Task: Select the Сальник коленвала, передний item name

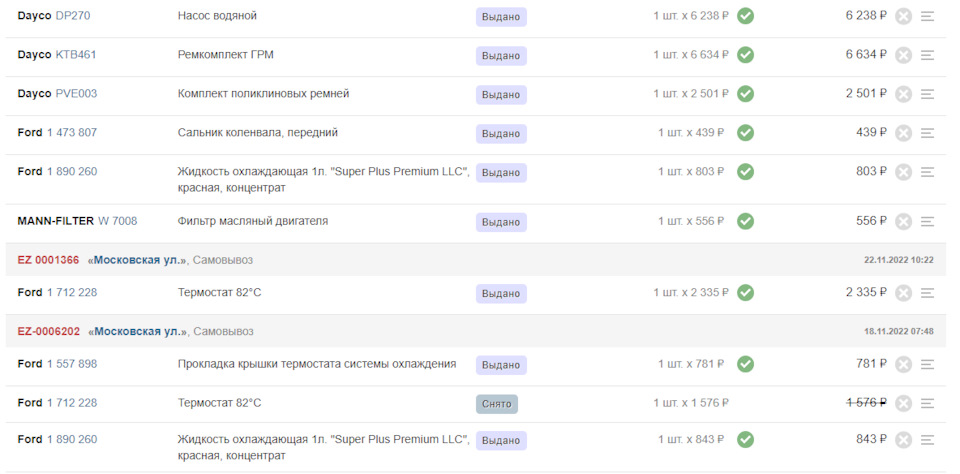Action: [x=258, y=132]
